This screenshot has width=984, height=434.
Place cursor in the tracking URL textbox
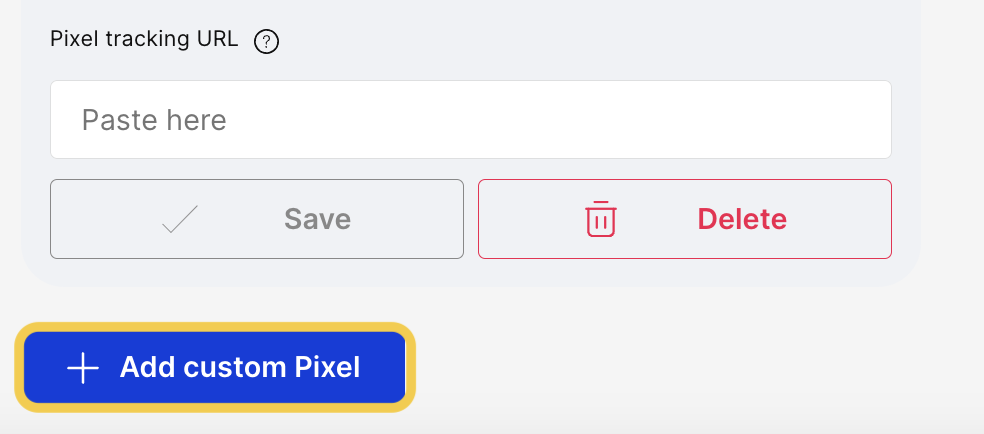point(471,120)
